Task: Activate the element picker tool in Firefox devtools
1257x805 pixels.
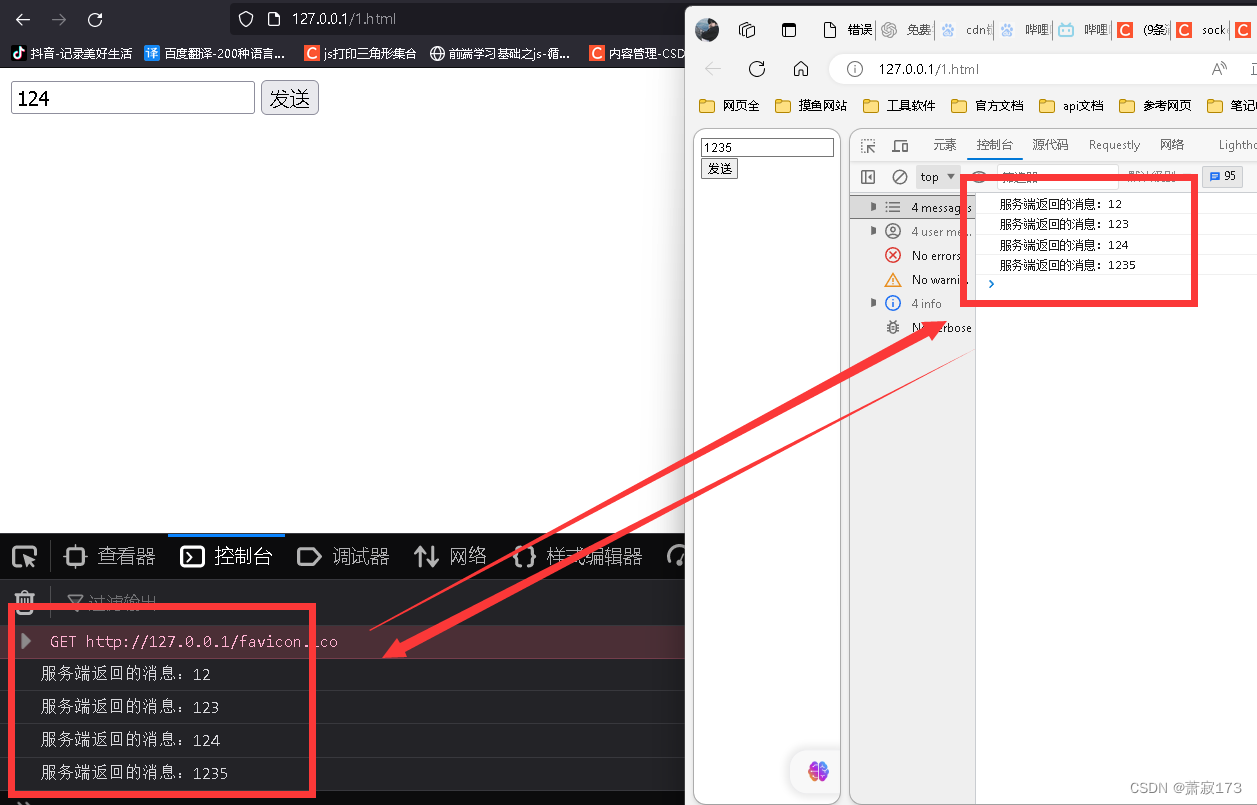Action: [x=24, y=556]
